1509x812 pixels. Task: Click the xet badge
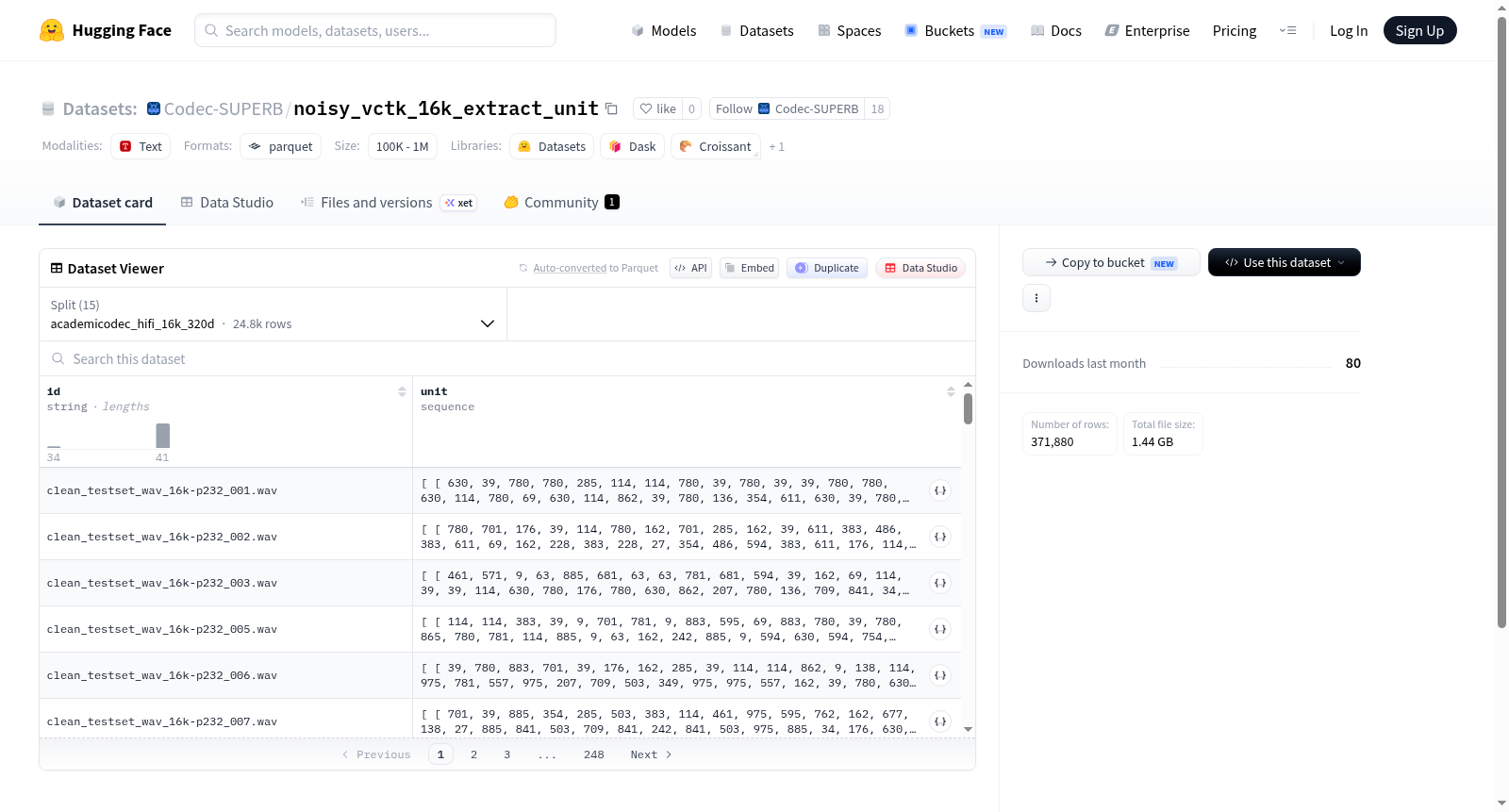[459, 203]
